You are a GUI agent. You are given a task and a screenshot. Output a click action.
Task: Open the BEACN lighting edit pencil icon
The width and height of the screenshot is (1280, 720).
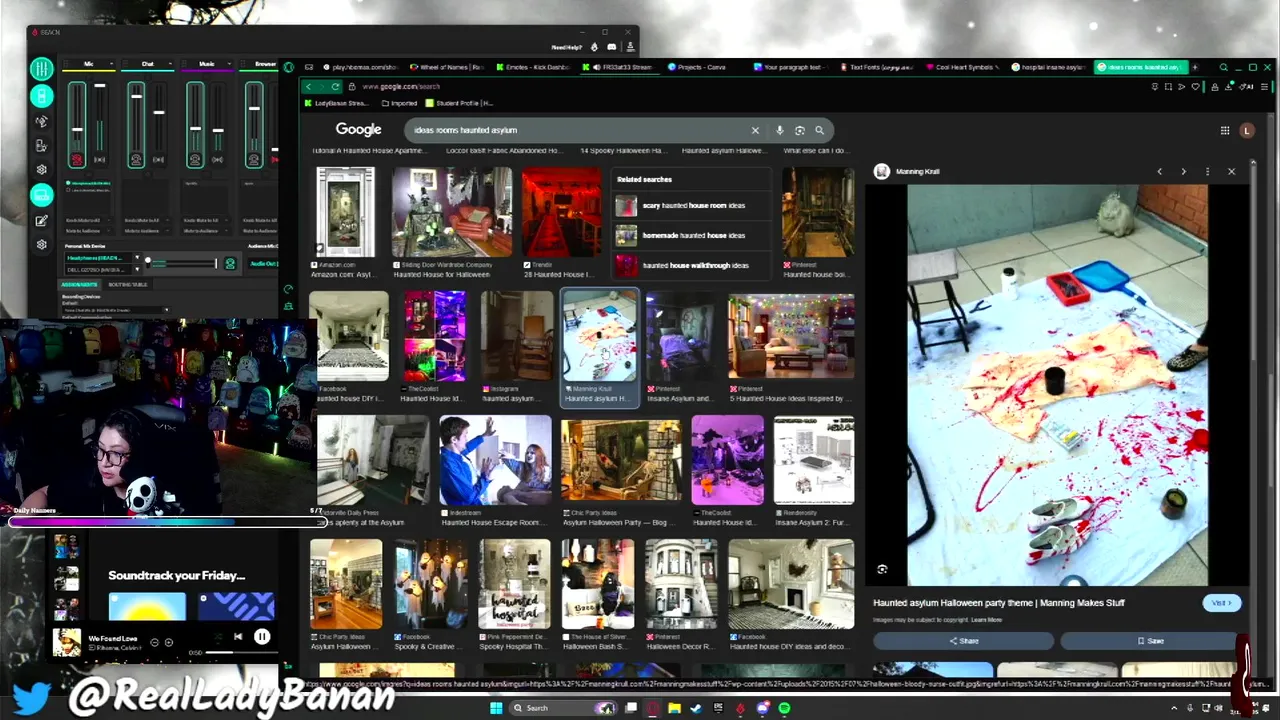coord(41,221)
